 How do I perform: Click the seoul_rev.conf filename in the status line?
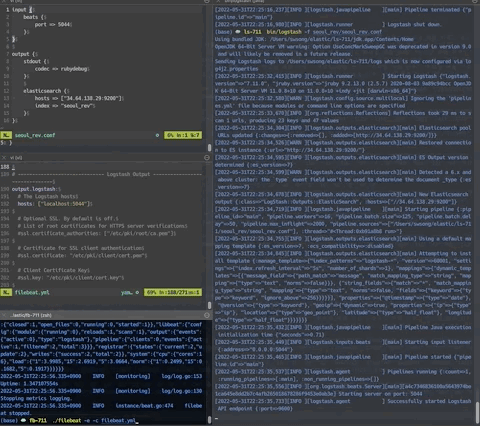[x=35, y=135]
